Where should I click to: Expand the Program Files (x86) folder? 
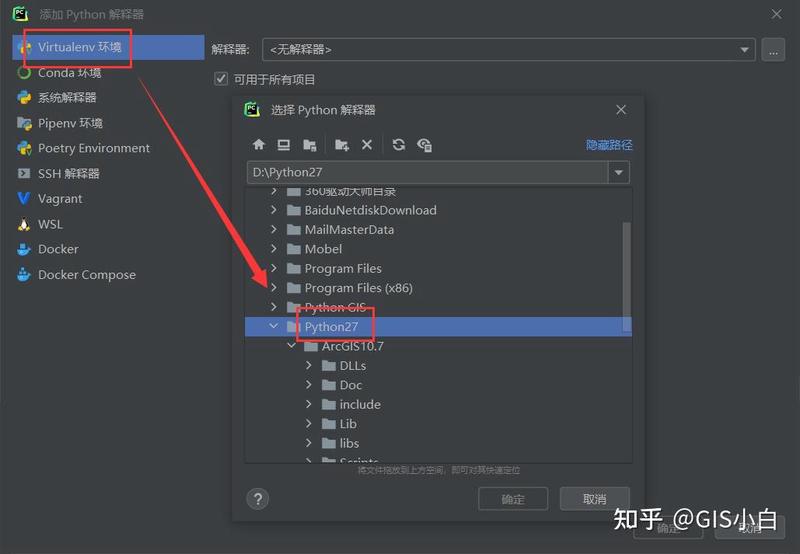click(x=274, y=287)
